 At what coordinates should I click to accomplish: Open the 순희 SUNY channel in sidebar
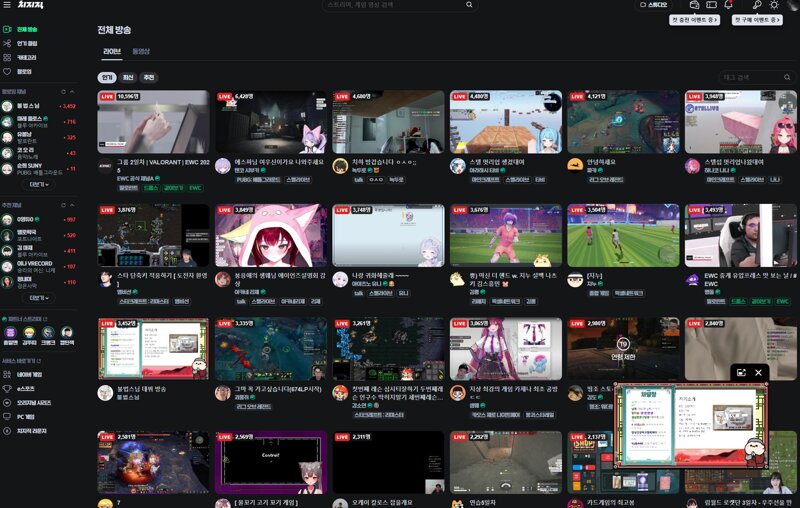pyautogui.click(x=39, y=169)
